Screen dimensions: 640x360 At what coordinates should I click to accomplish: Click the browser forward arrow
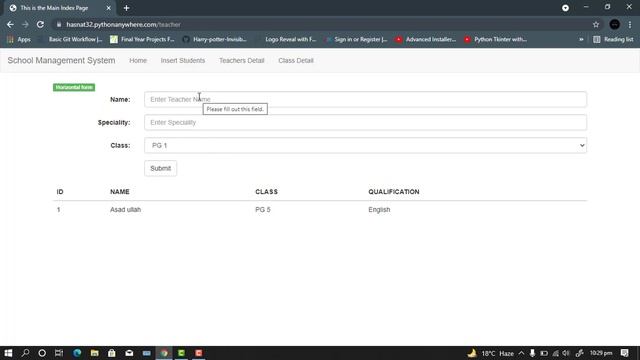(x=25, y=24)
